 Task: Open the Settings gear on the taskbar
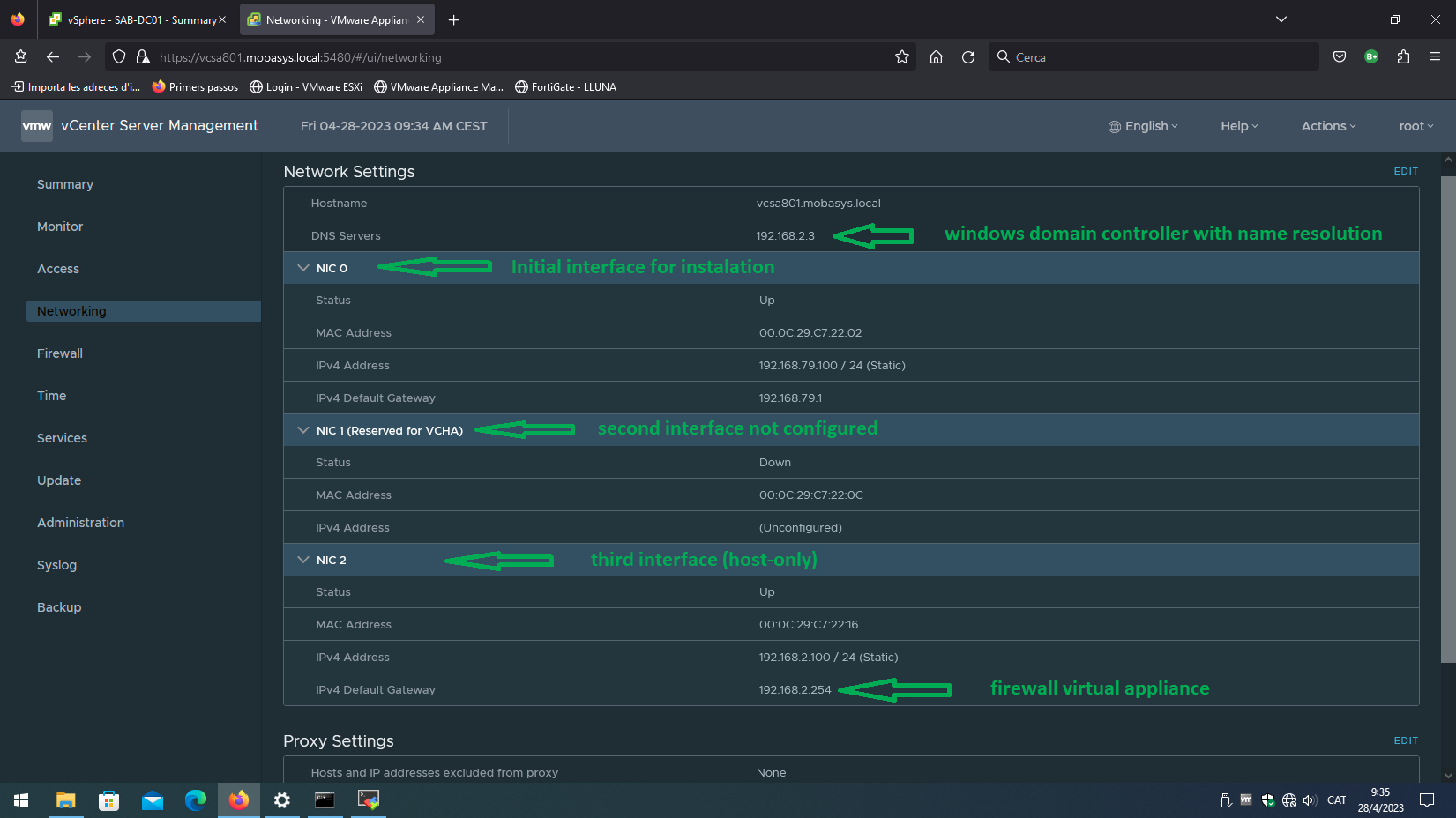pos(282,800)
